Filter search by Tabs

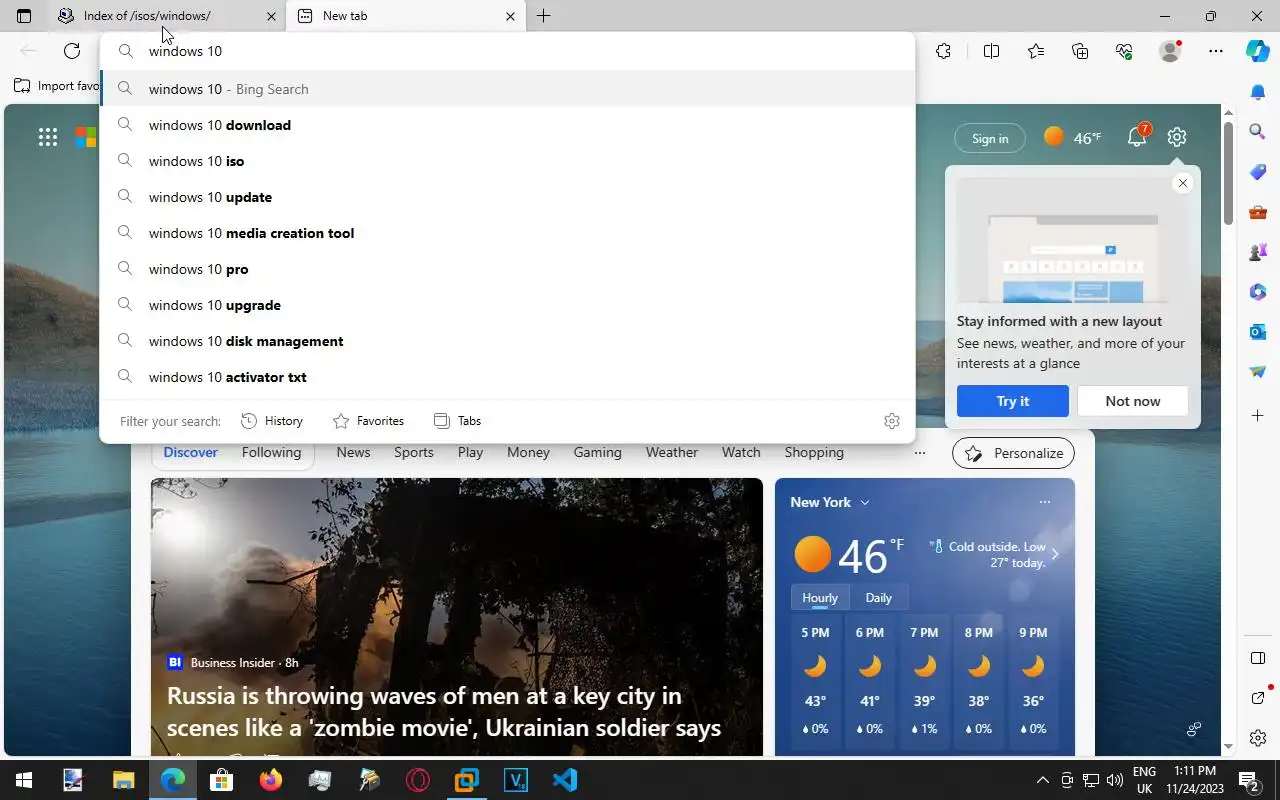pyautogui.click(x=457, y=421)
